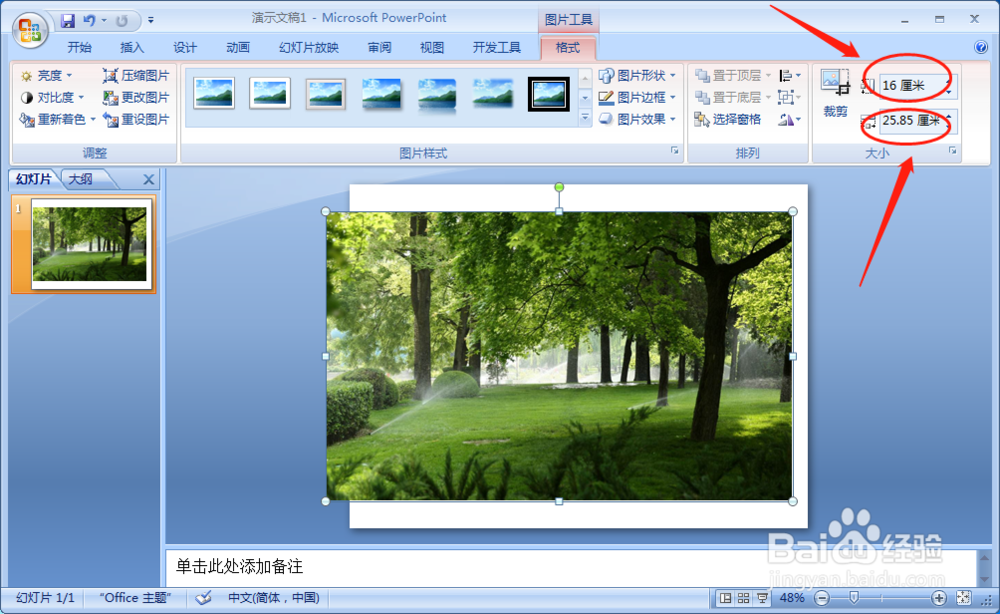Expand the full picture styles gallery

[x=585, y=118]
